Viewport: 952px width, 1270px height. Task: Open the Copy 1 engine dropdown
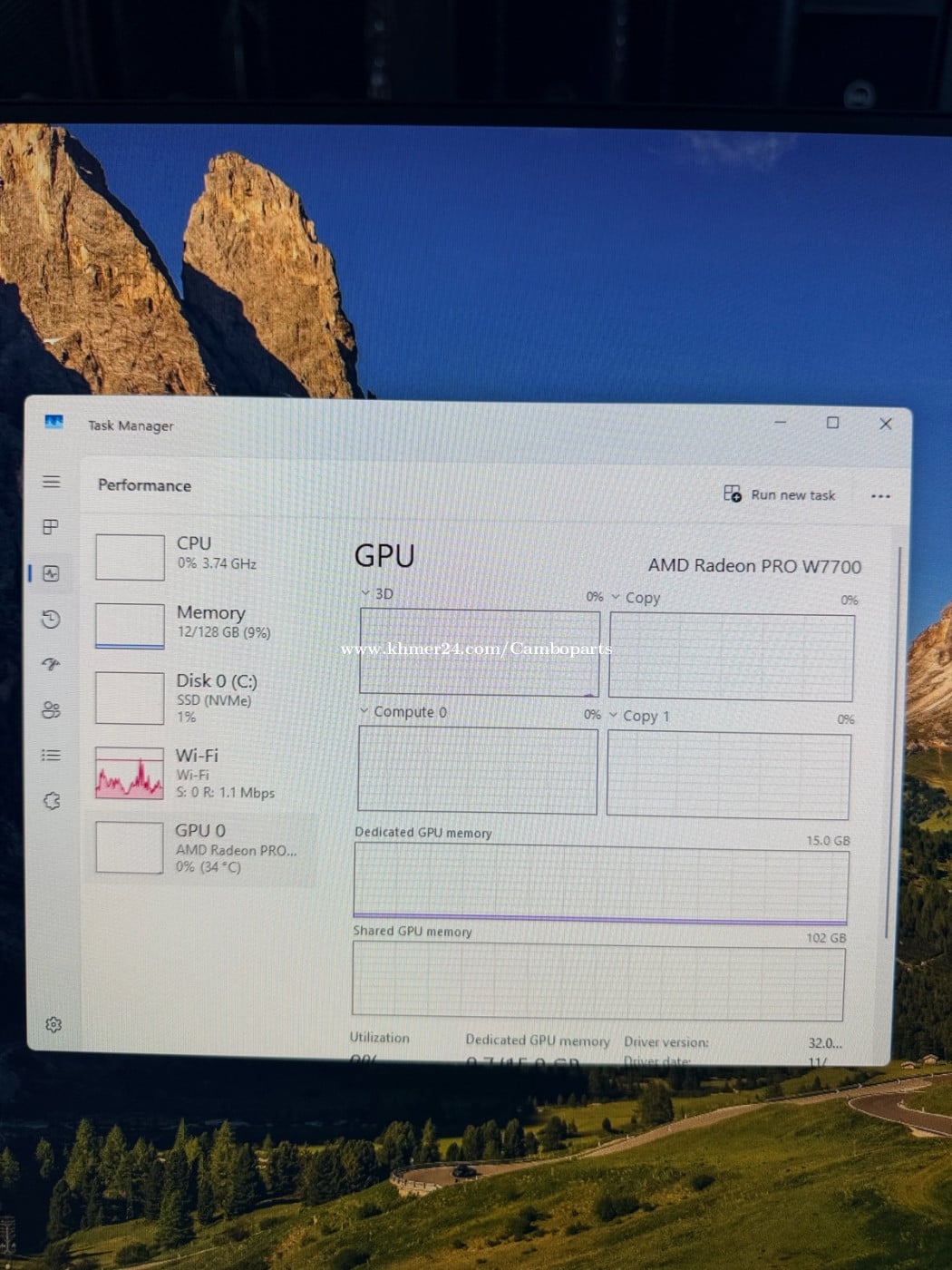(x=640, y=716)
